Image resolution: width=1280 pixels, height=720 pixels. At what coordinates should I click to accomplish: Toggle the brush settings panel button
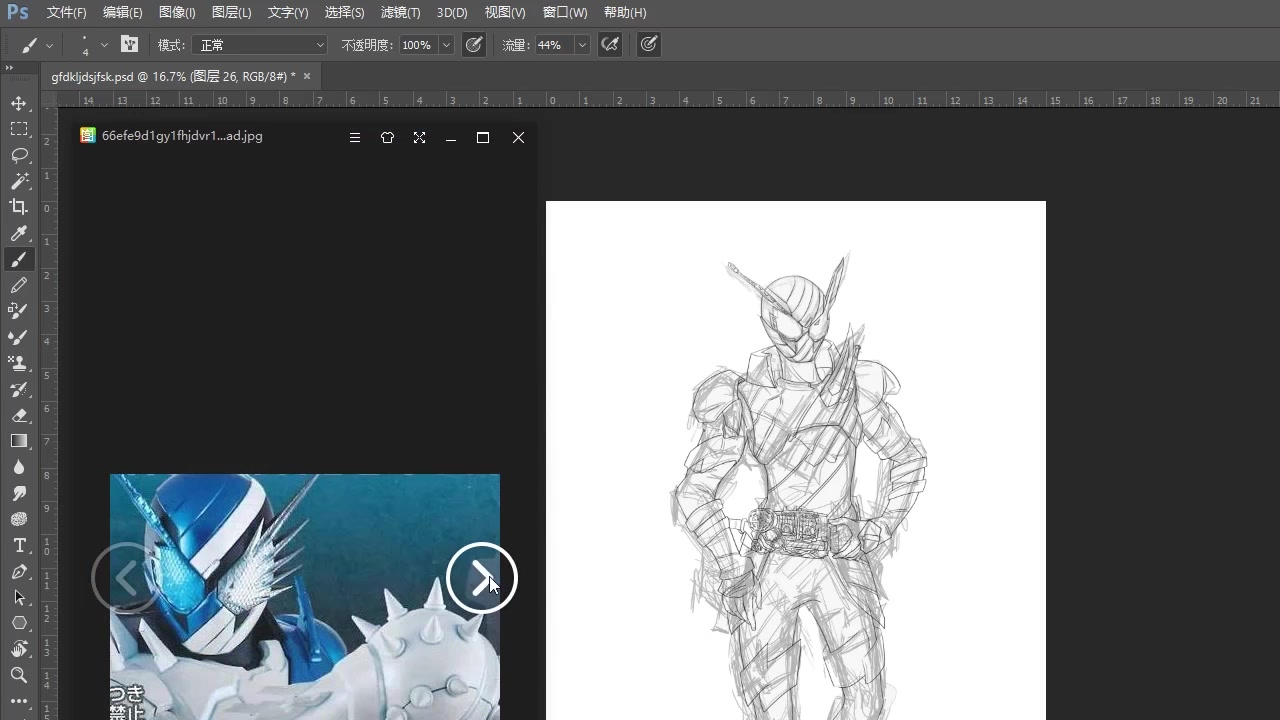pyautogui.click(x=129, y=44)
